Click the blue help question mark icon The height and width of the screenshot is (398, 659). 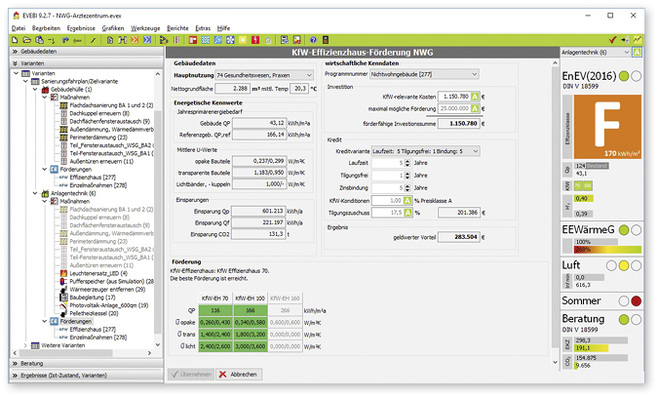point(313,40)
